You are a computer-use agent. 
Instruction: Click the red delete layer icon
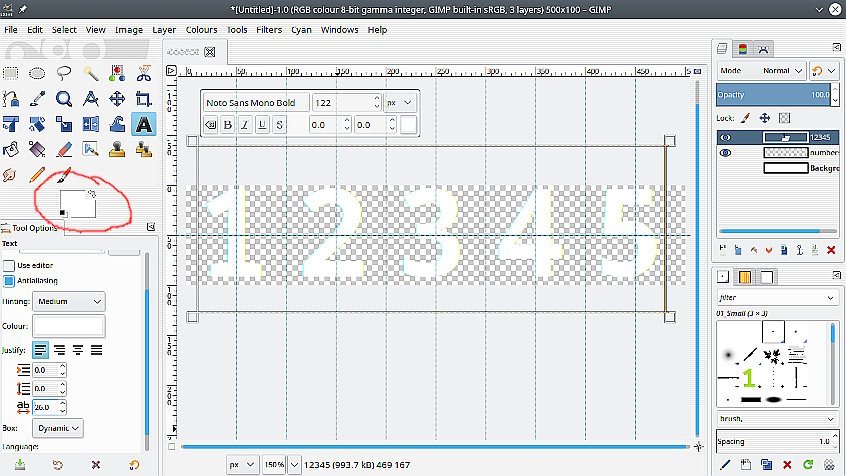click(831, 250)
